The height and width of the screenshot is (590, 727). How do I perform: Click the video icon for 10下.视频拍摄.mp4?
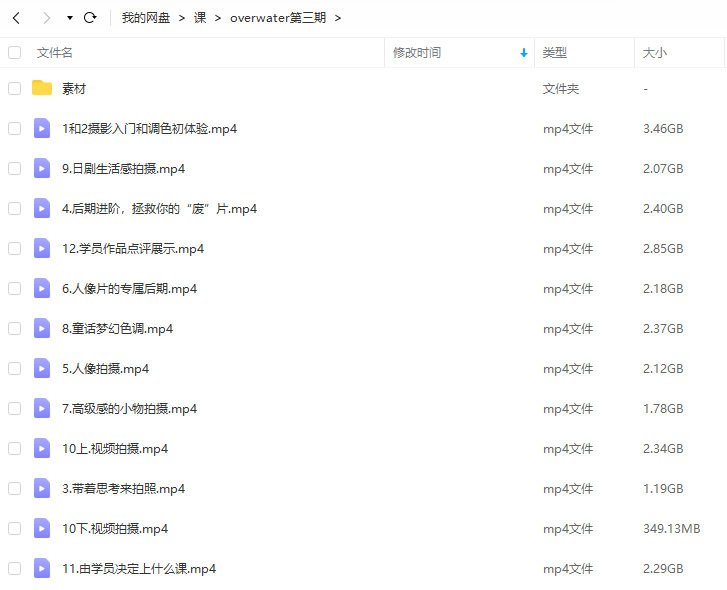(42, 528)
